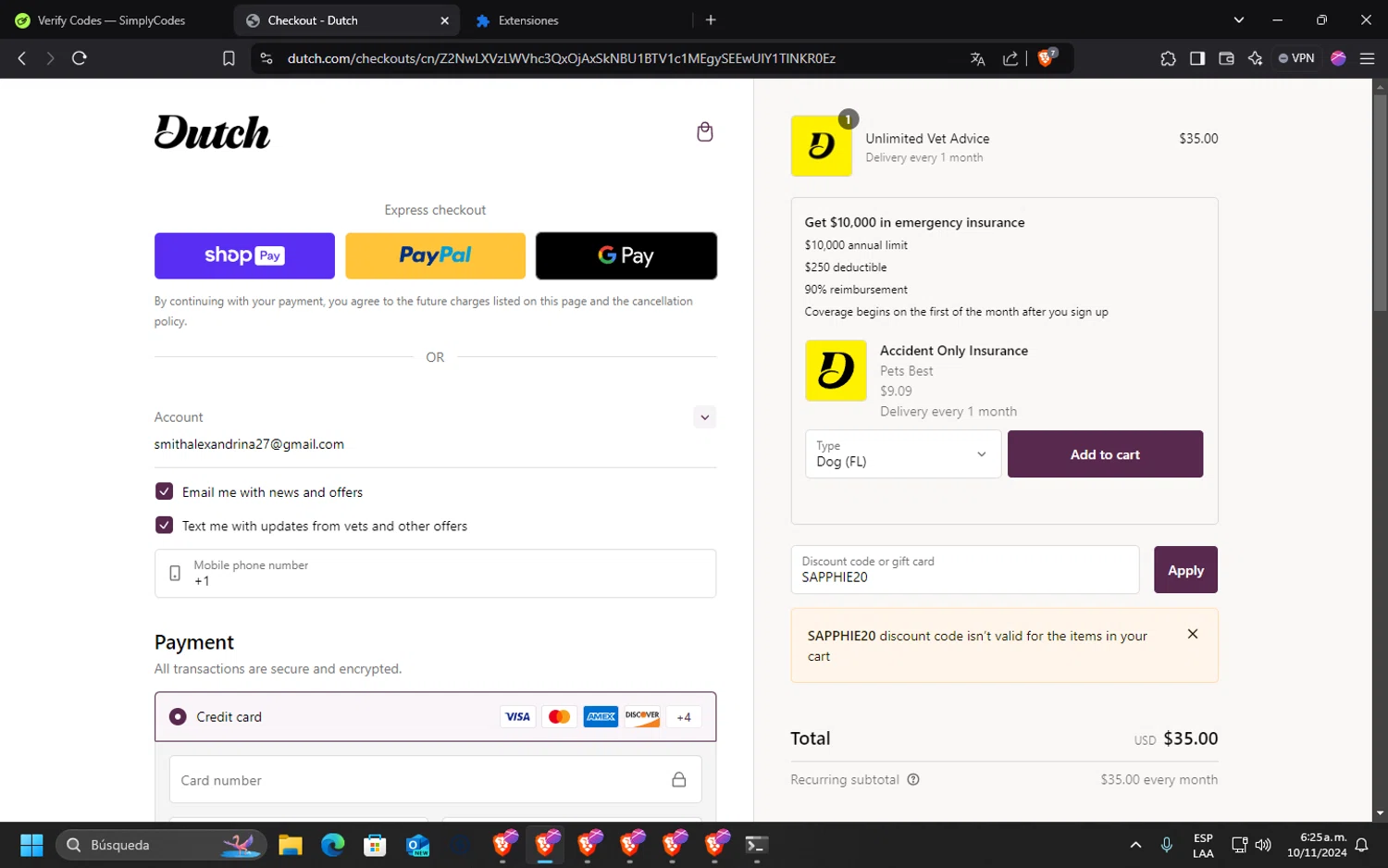Open Windows Start menu
1388x868 pixels.
[x=31, y=845]
